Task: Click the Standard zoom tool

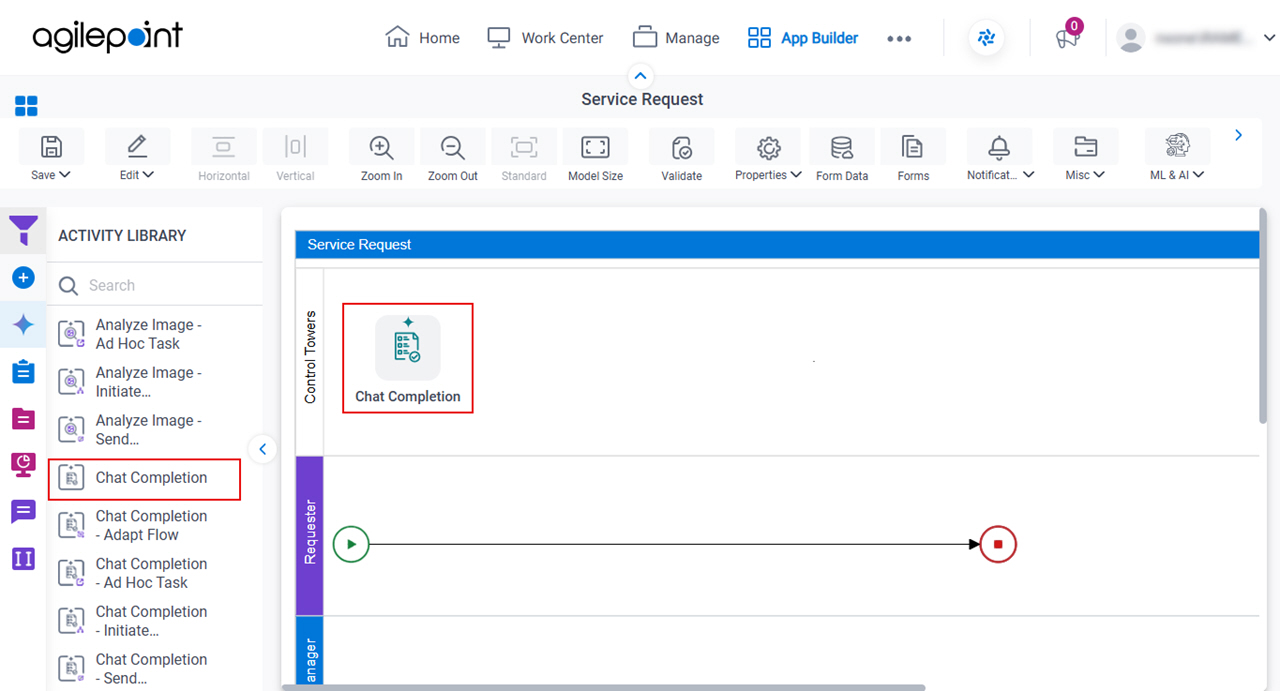Action: (x=524, y=155)
